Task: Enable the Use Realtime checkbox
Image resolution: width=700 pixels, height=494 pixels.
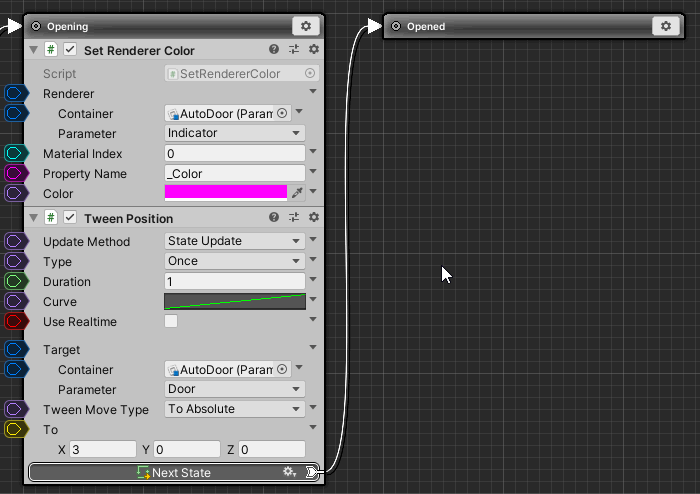Action: 171,321
